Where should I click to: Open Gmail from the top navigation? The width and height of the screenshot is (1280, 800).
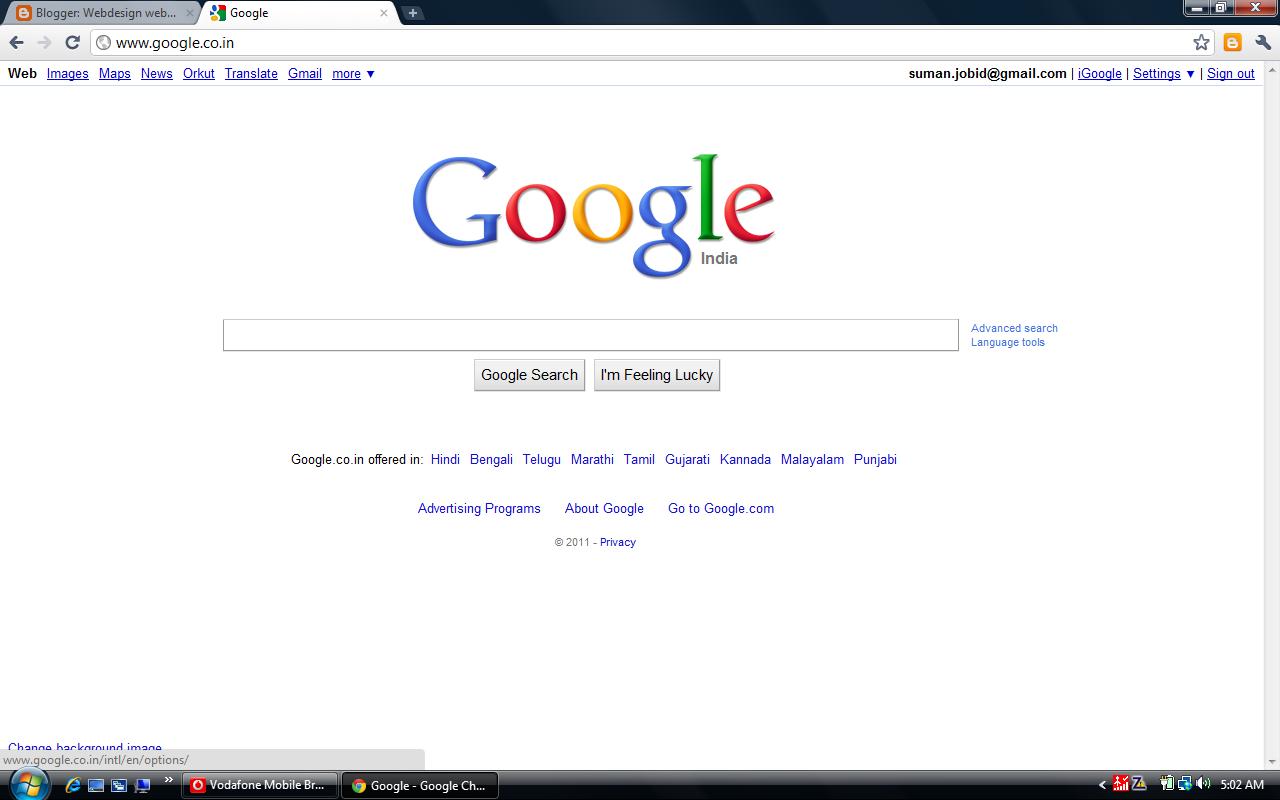click(x=305, y=73)
